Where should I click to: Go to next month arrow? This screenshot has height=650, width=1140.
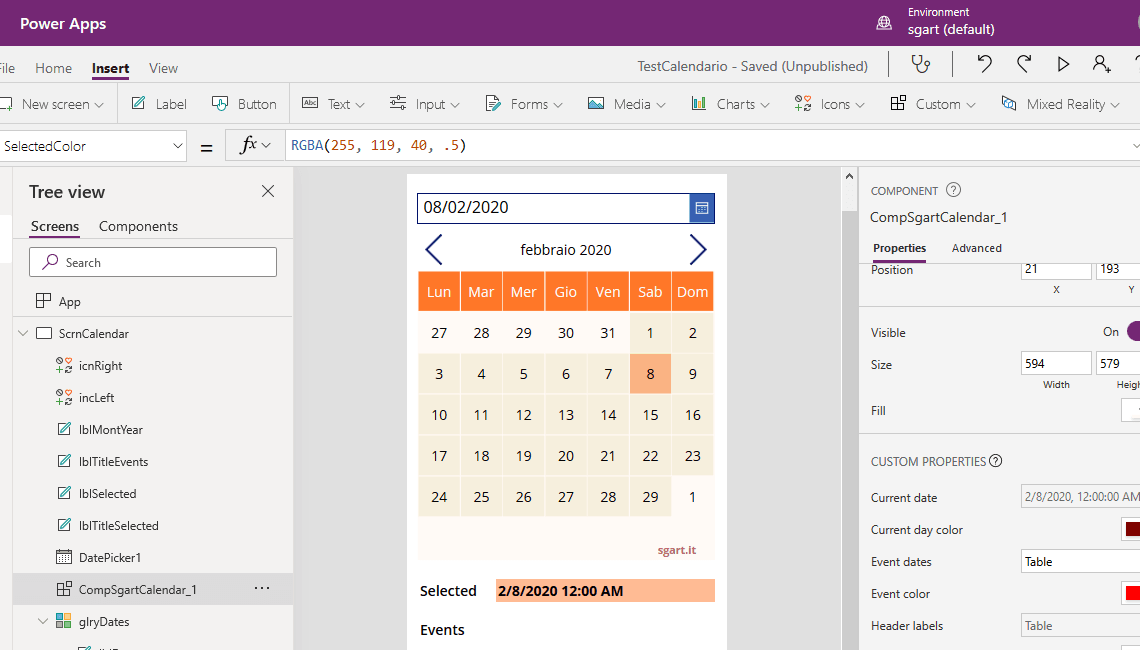pos(697,250)
